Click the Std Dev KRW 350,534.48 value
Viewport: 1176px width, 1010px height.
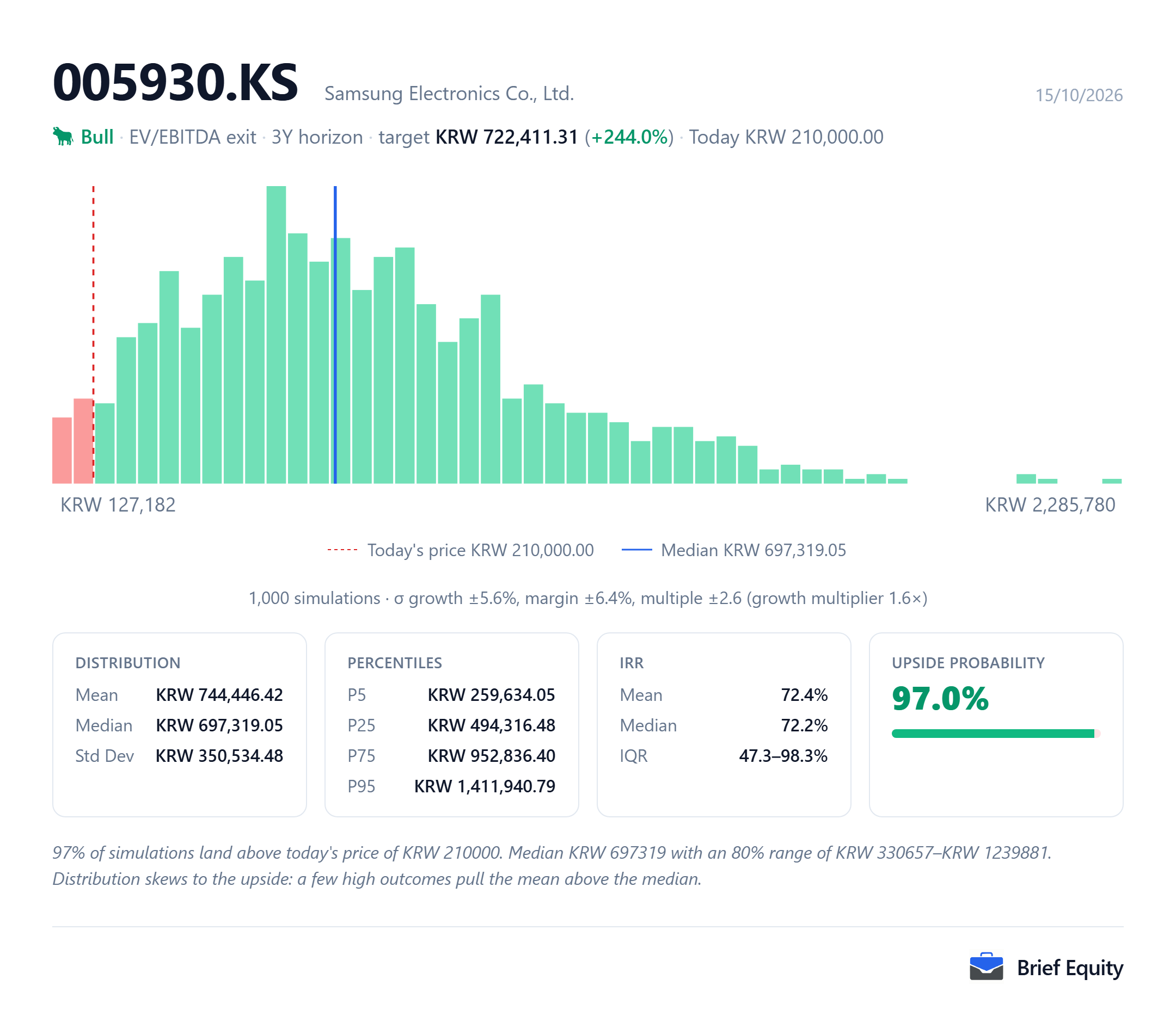pyautogui.click(x=219, y=756)
